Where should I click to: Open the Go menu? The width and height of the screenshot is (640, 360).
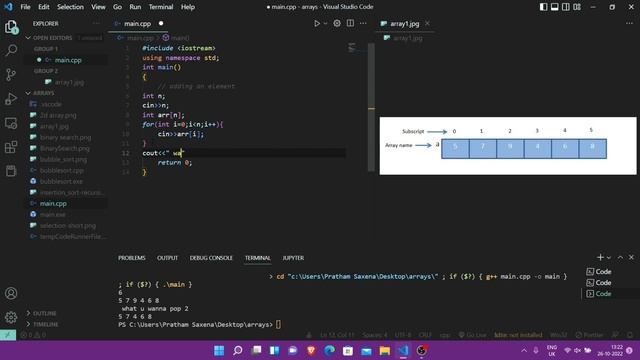(x=117, y=7)
